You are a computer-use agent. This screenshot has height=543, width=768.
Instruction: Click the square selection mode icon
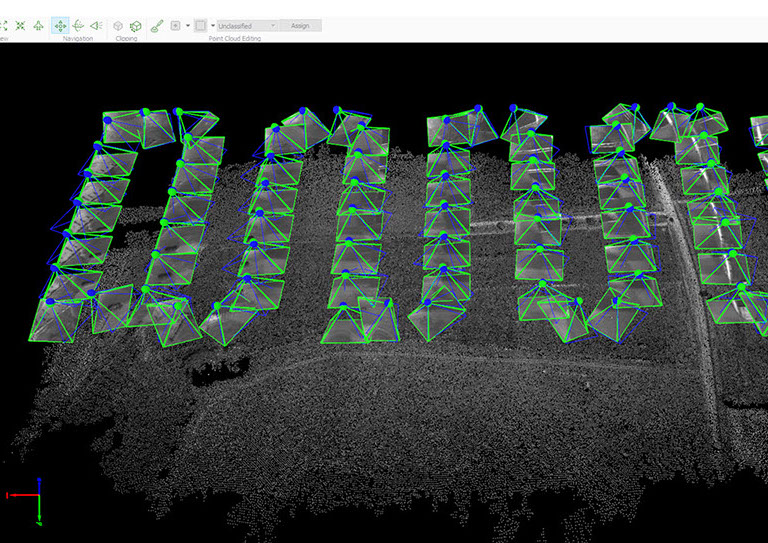(x=175, y=25)
